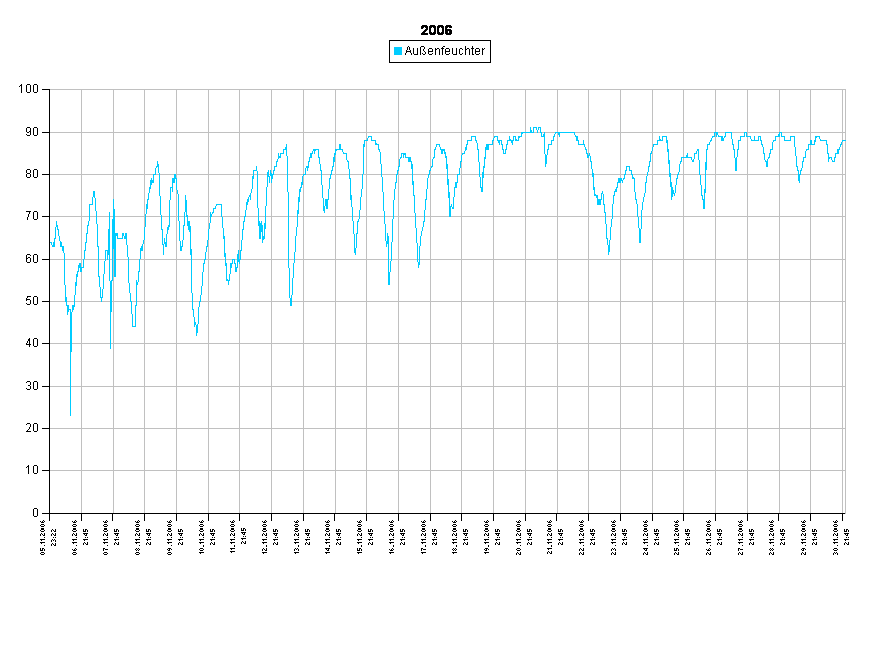The image size is (874, 645).
Task: Click the right border line of the plot
Action: (845, 300)
